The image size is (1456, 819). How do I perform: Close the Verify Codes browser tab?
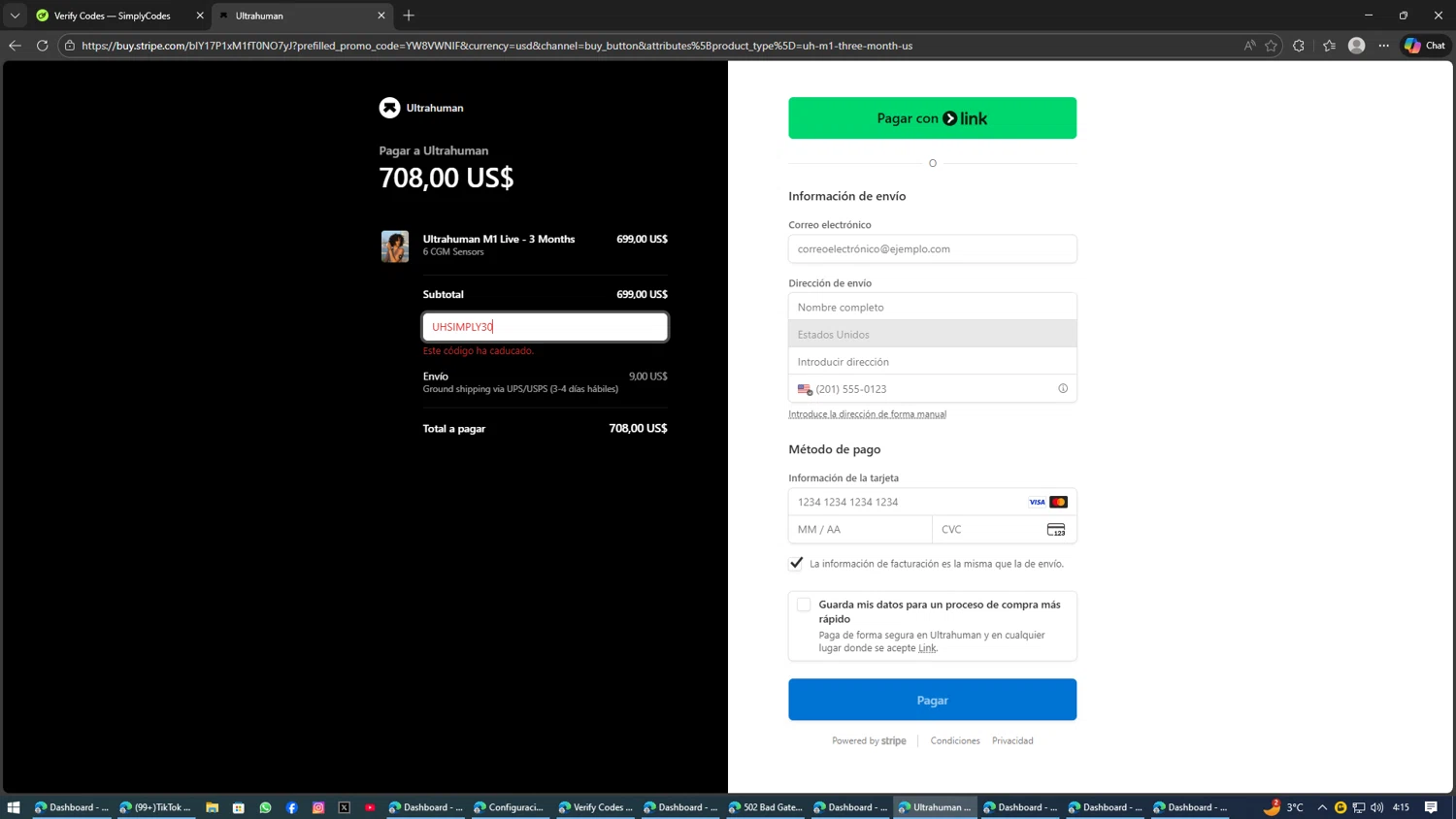[200, 16]
